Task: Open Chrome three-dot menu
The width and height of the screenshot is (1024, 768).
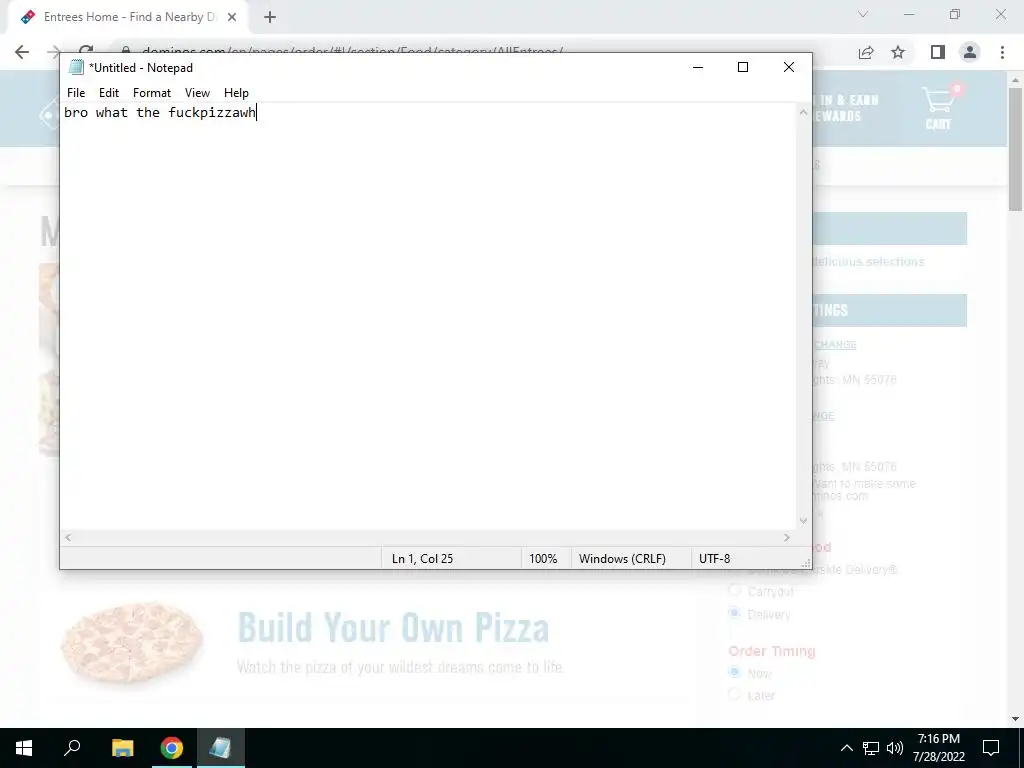Action: pos(1002,52)
